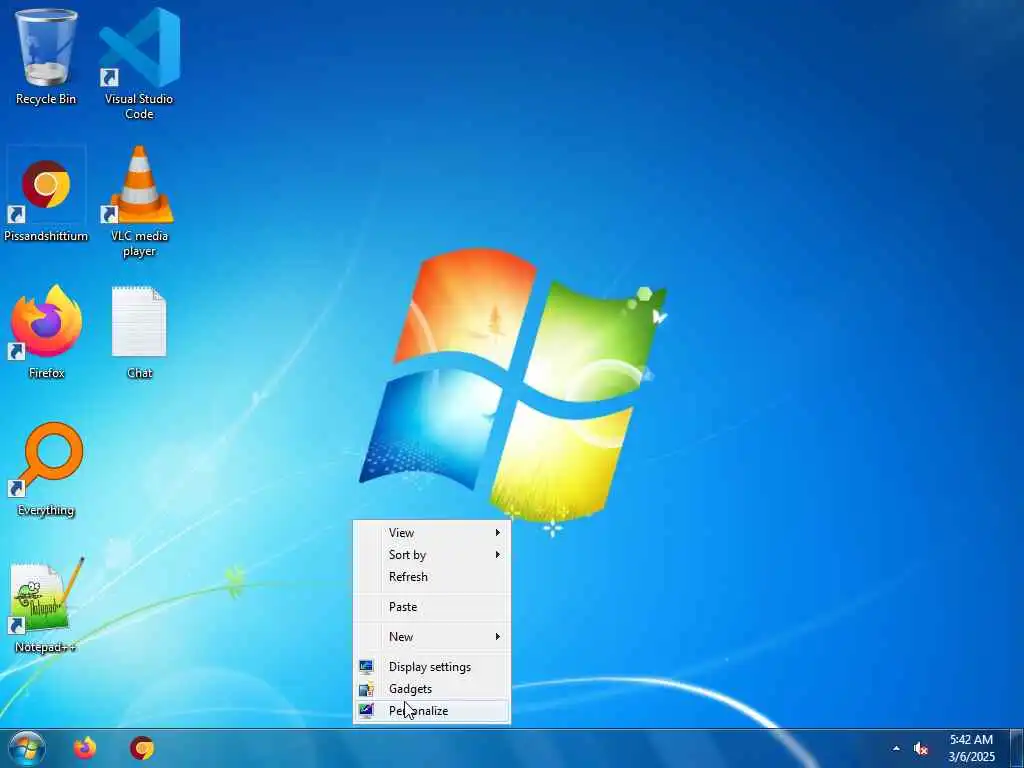Open Gadgets from the context menu
The width and height of the screenshot is (1024, 768).
[432, 690]
